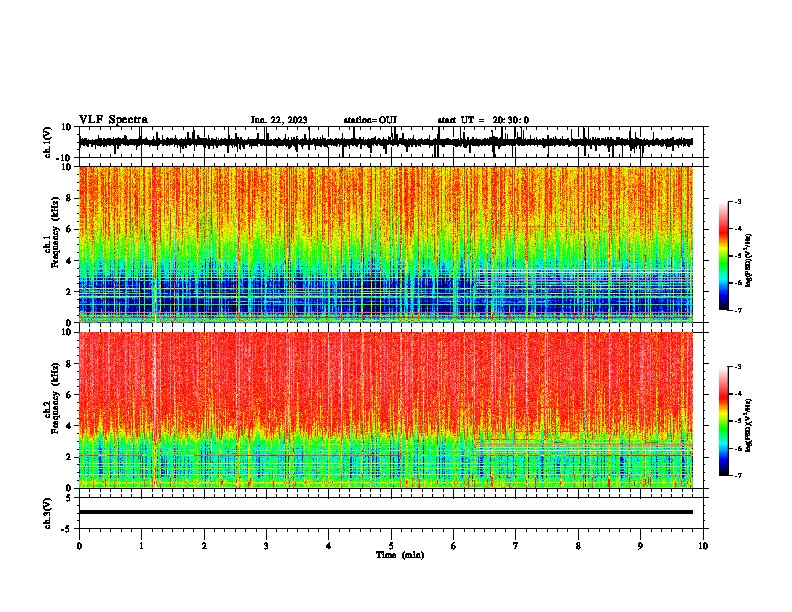Image resolution: width=792 pixels, height=612 pixels.
Task: Click the ch.3 voltage trace panel
Action: 393,513
